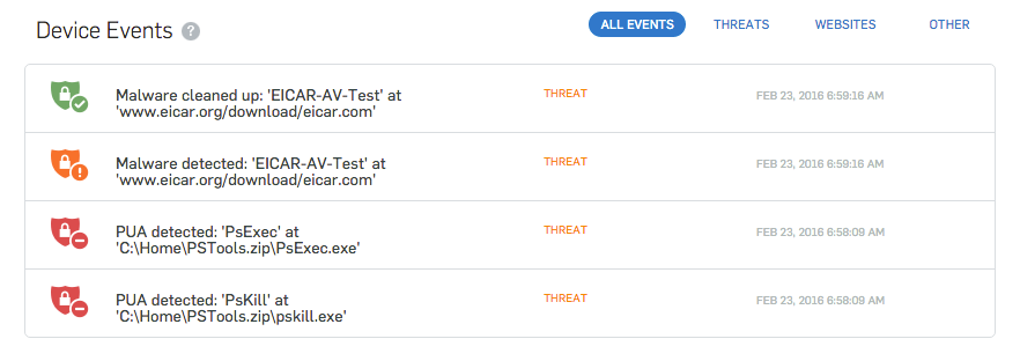This screenshot has height=361, width=1020.
Task: Open the Other events tab
Action: coord(949,25)
